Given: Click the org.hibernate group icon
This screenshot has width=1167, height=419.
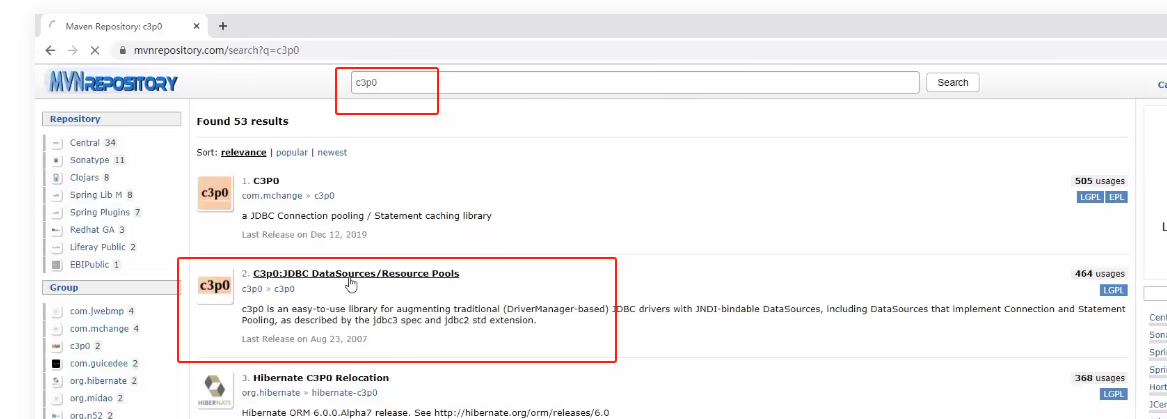Looking at the screenshot, I should tap(57, 381).
